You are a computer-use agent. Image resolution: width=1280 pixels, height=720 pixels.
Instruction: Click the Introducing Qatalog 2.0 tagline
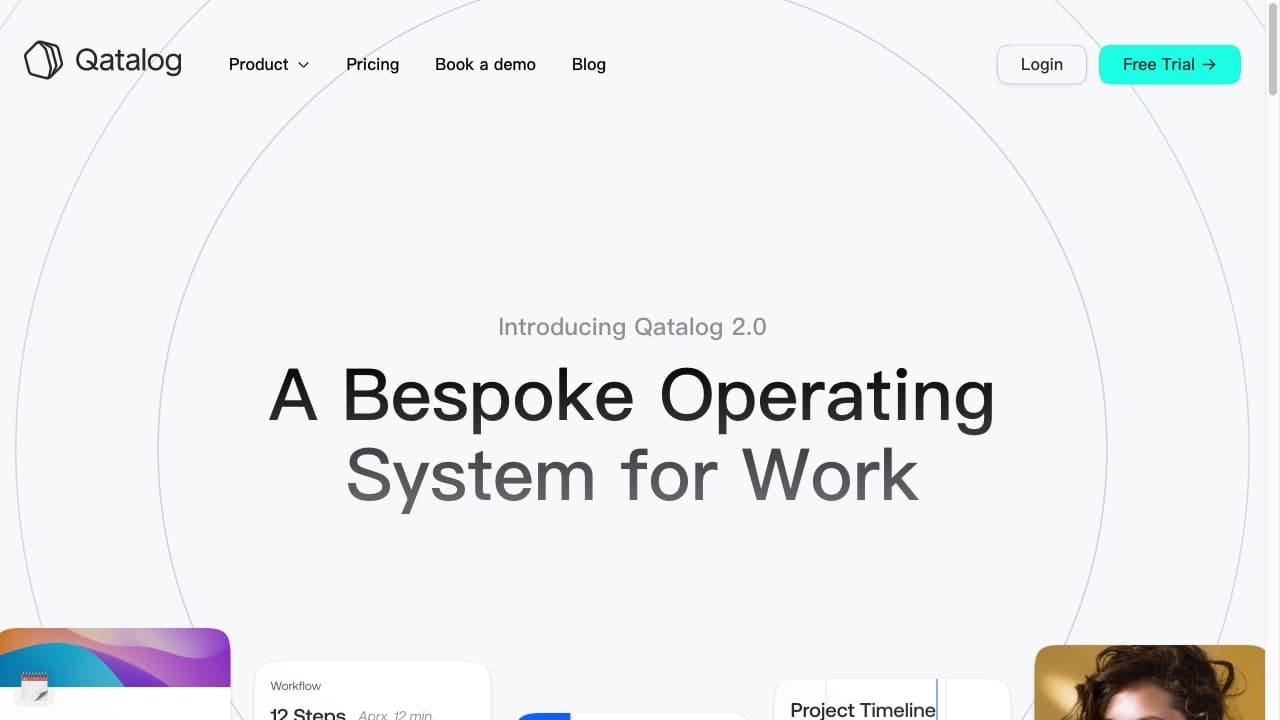pos(632,327)
